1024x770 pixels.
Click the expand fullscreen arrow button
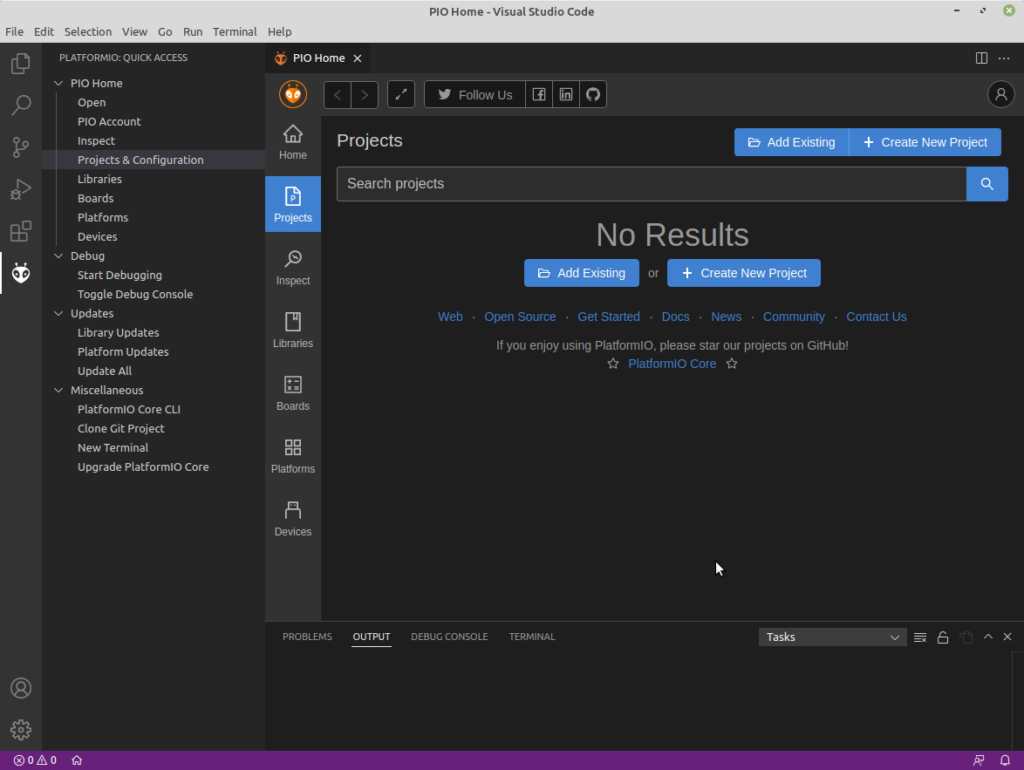point(401,95)
